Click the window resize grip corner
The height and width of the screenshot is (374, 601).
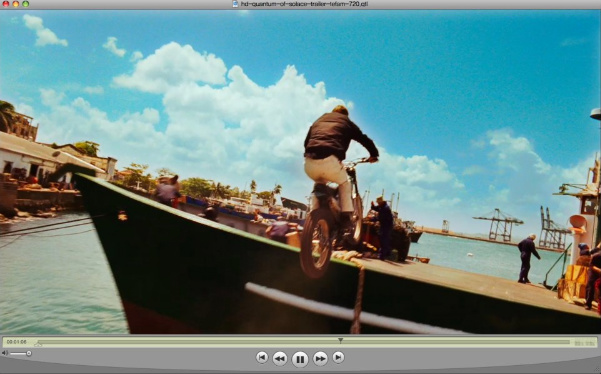(x=597, y=370)
